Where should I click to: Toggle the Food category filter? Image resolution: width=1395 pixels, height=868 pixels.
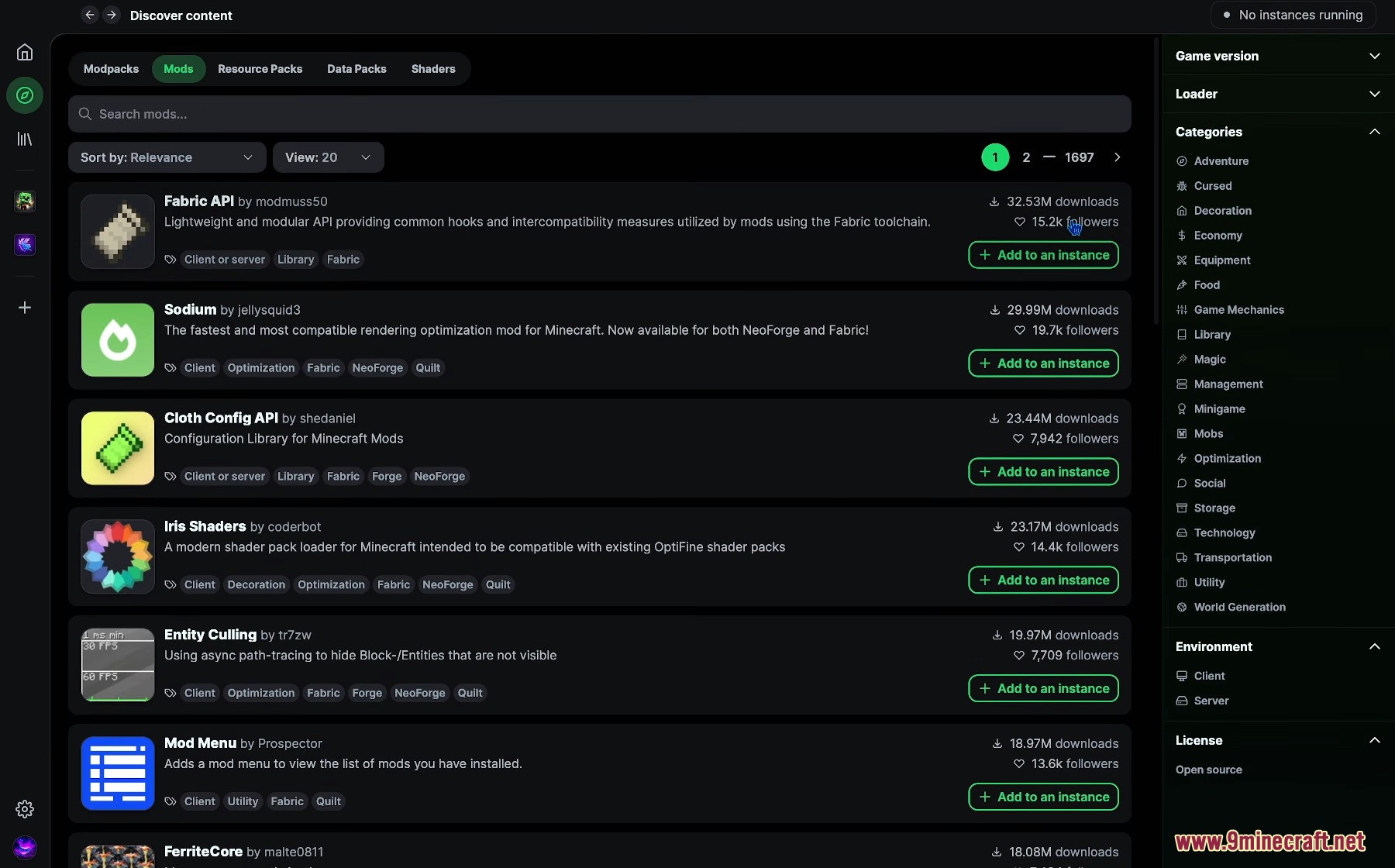click(x=1198, y=285)
